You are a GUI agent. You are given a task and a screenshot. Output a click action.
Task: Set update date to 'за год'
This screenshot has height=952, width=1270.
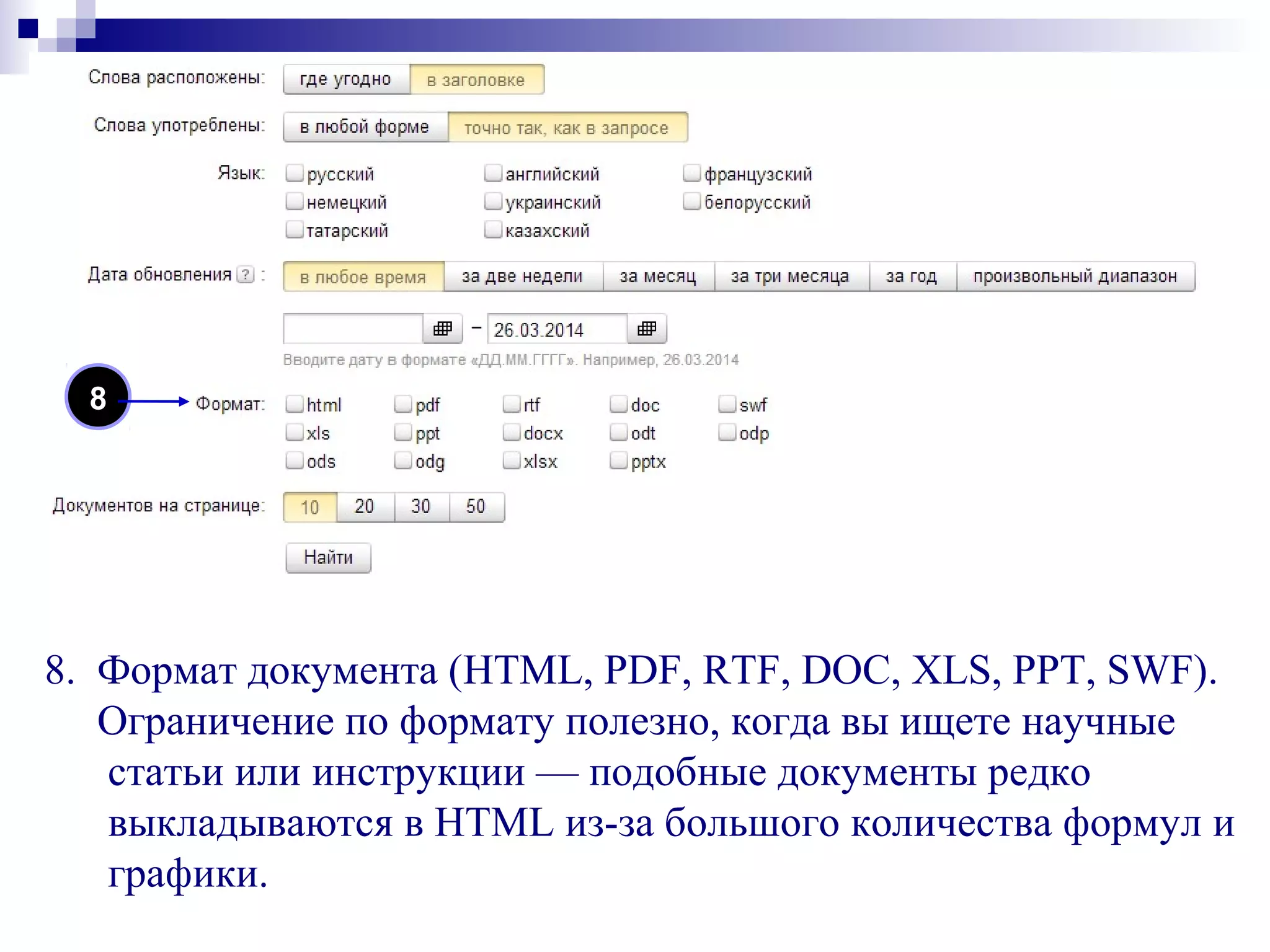click(x=913, y=276)
